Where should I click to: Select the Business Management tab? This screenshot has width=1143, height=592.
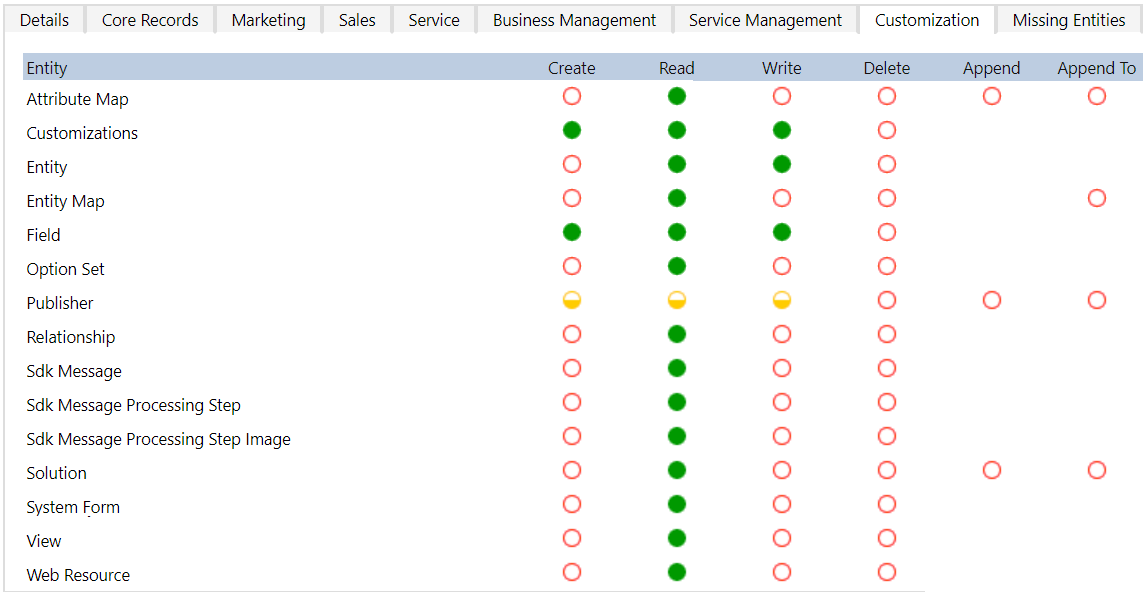click(574, 19)
